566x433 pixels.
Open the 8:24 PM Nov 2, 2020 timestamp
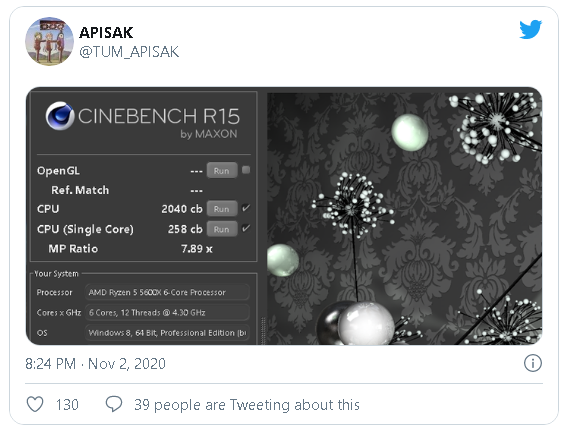95,364
